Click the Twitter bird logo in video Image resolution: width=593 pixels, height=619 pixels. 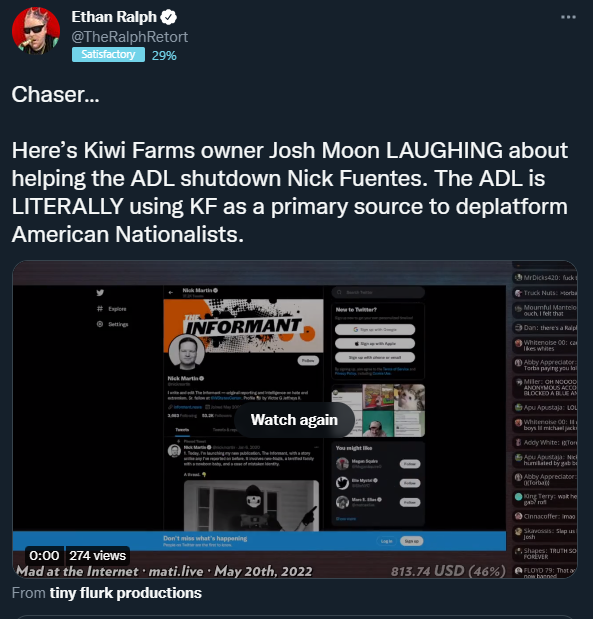coord(100,293)
